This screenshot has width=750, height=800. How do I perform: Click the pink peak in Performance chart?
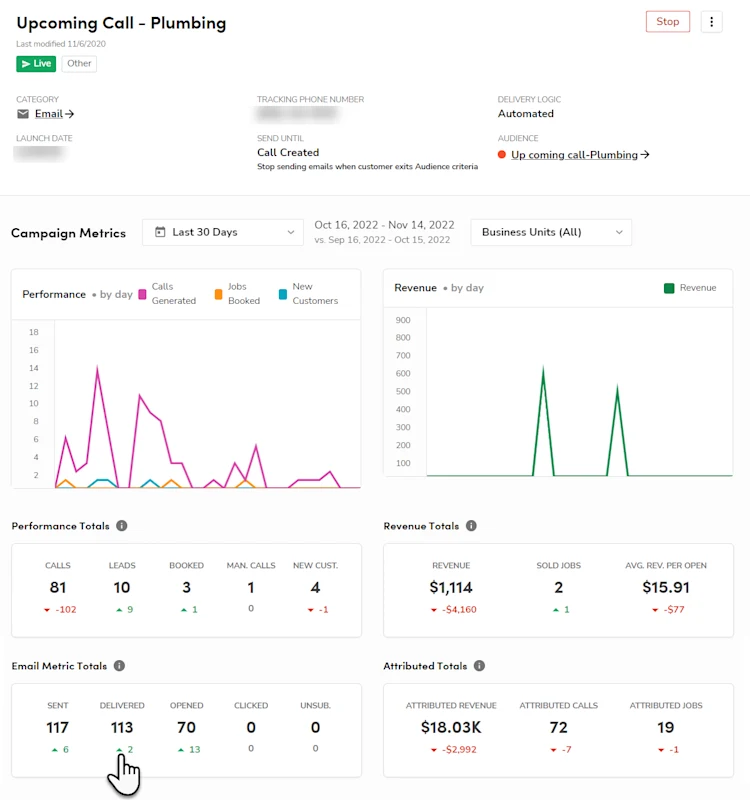[x=97, y=368]
